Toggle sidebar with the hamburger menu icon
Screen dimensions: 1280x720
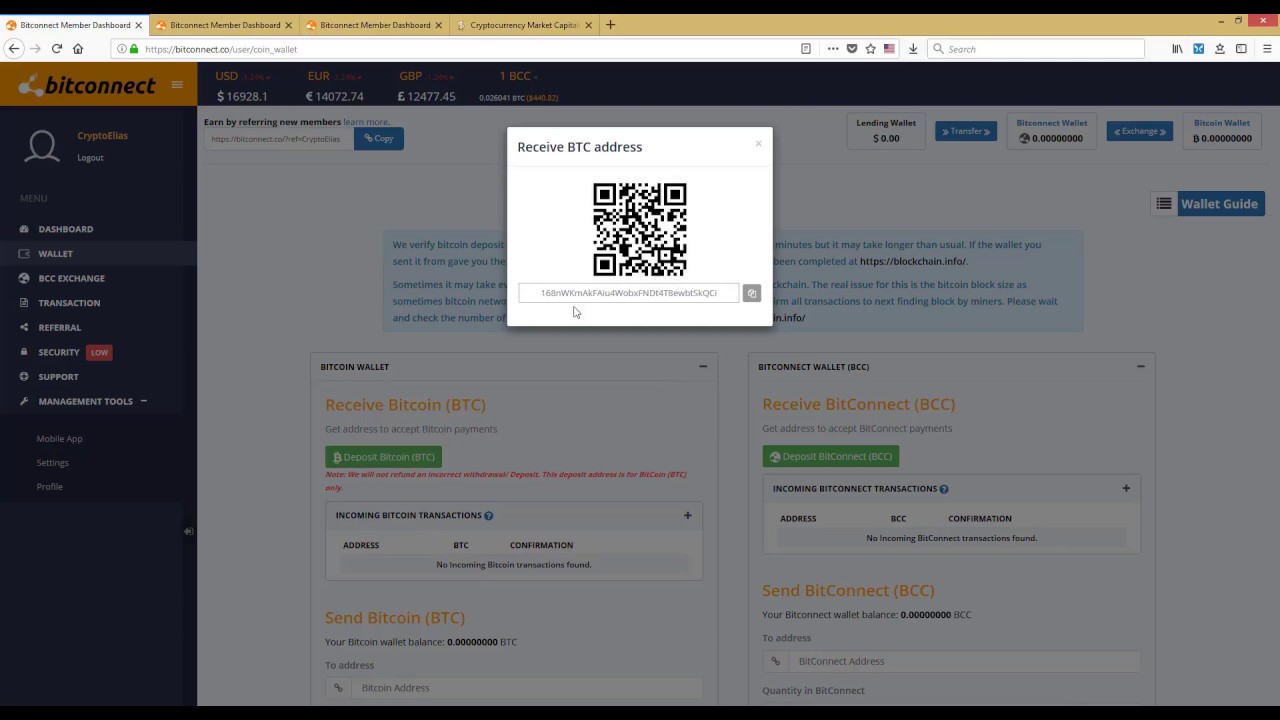[177, 85]
